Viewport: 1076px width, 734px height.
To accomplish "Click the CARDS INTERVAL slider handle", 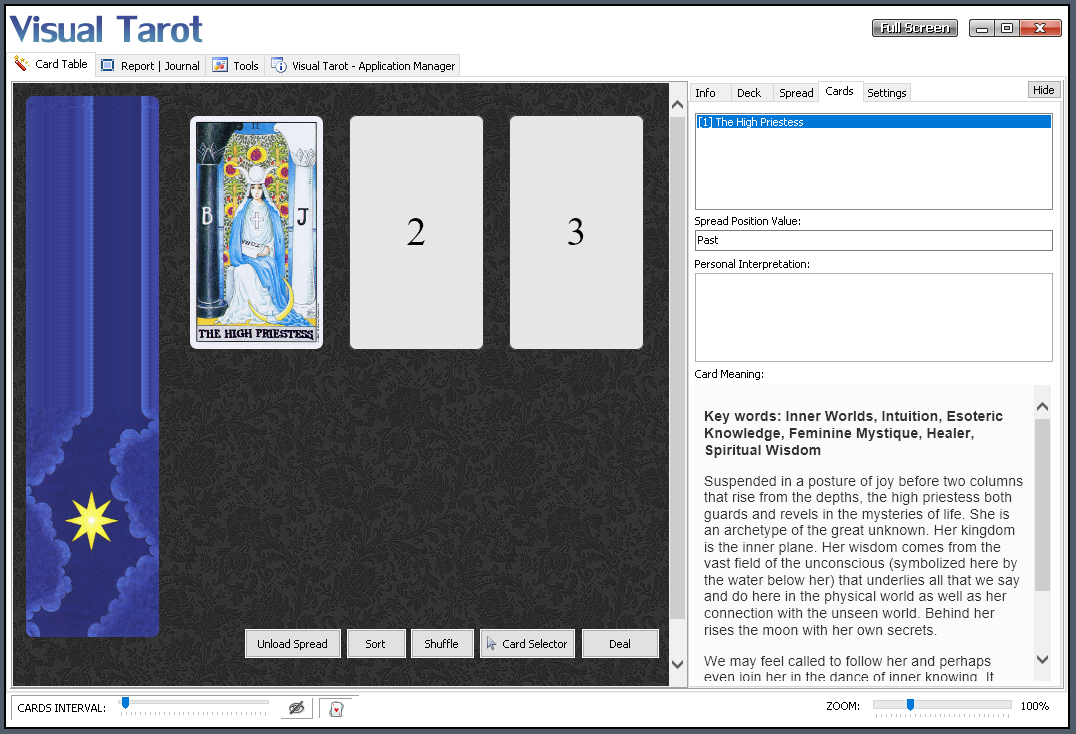I will pos(125,702).
